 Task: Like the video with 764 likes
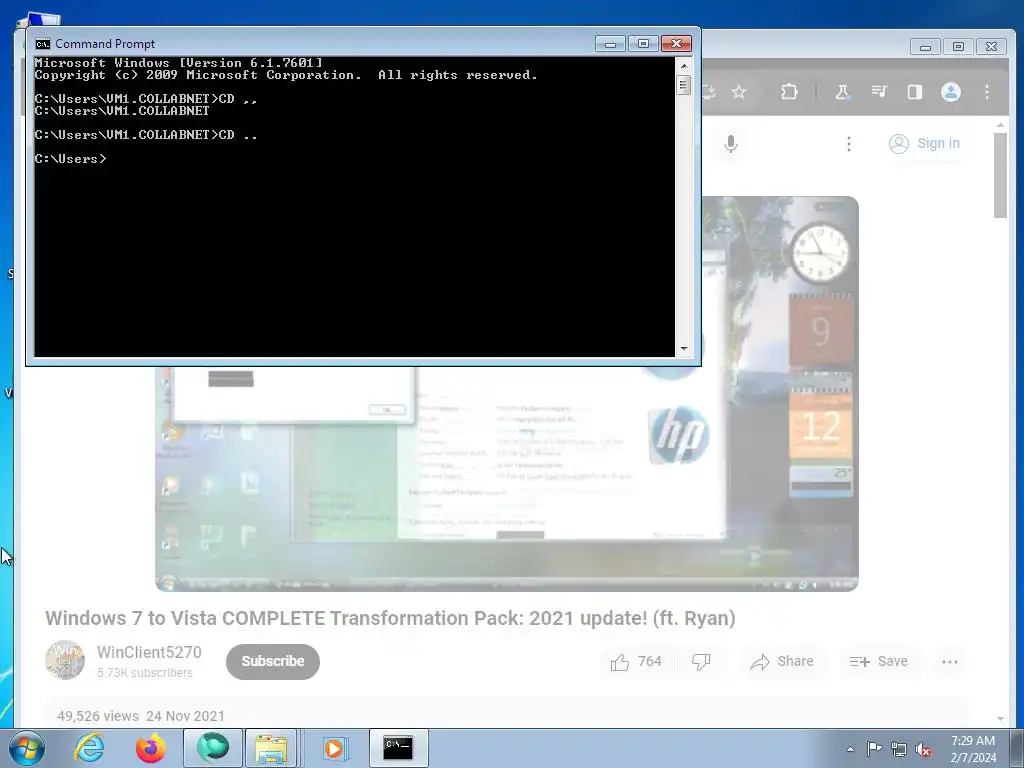point(635,662)
